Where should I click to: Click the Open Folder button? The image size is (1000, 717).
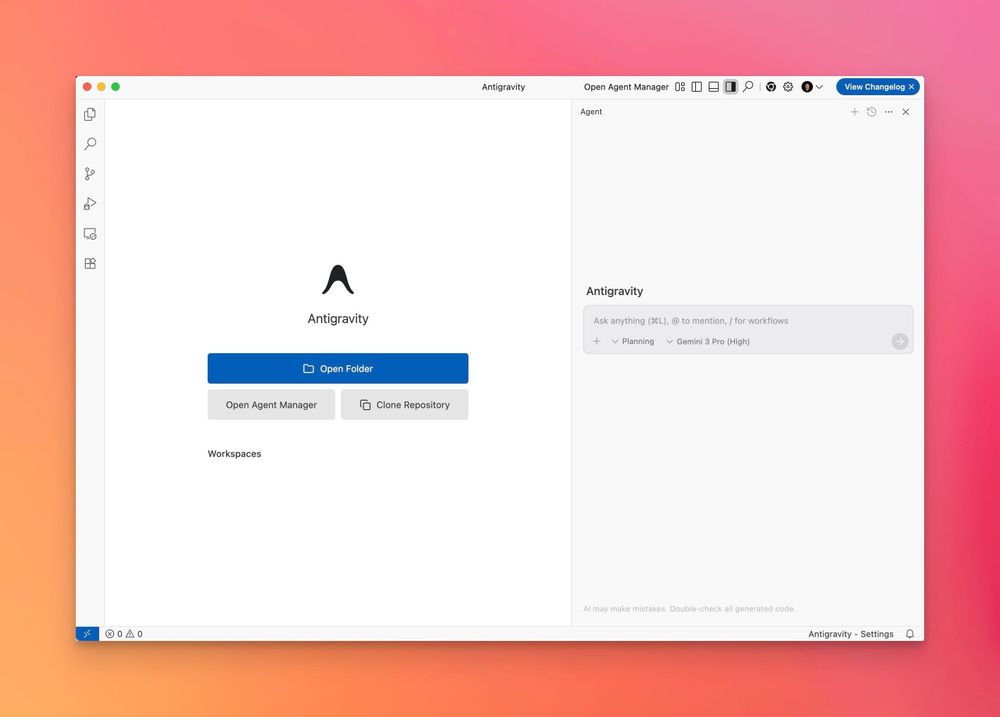click(337, 368)
